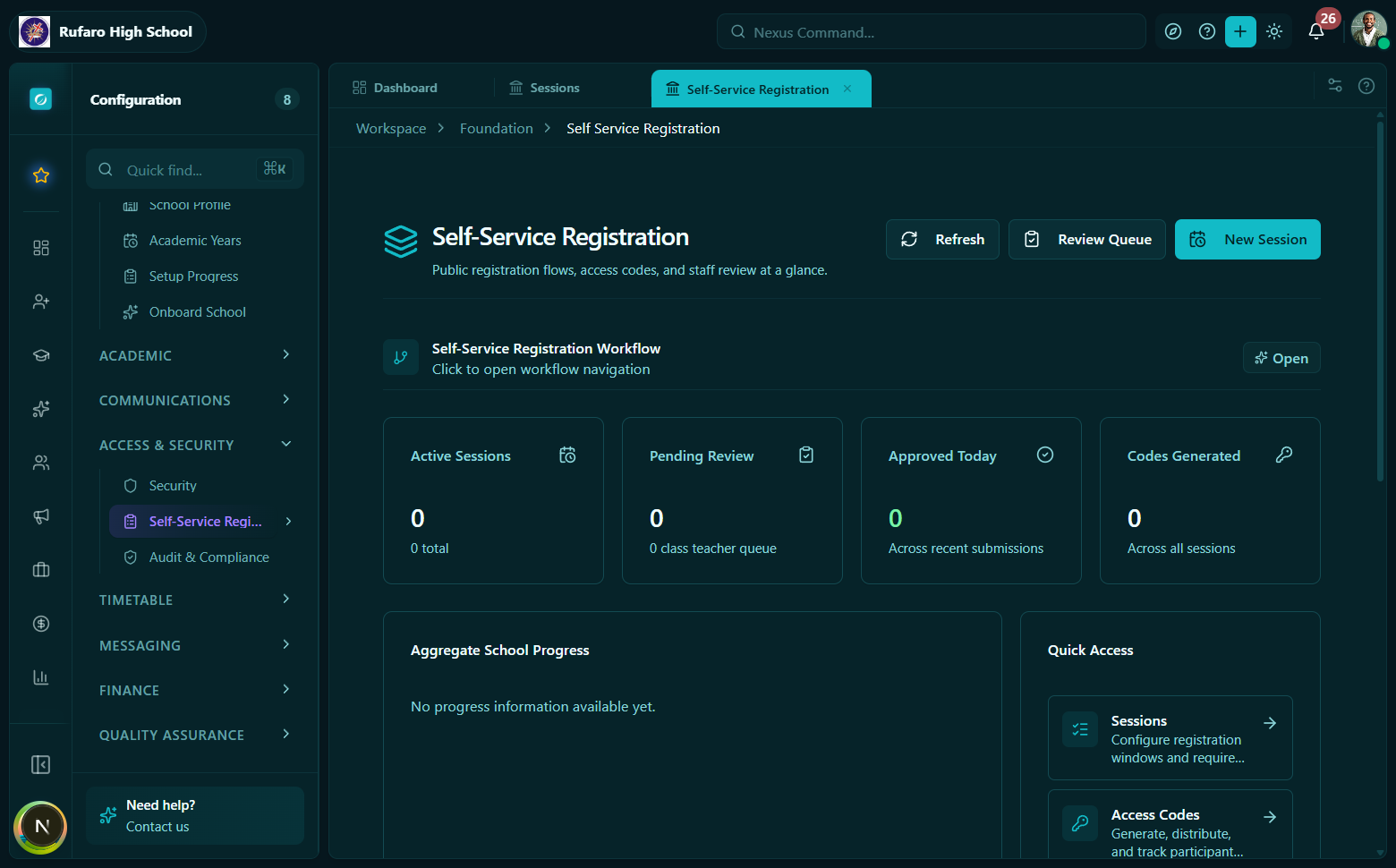This screenshot has height=868, width=1396.
Task: Collapse the ACCESS & SECURITY section
Action: (x=195, y=445)
